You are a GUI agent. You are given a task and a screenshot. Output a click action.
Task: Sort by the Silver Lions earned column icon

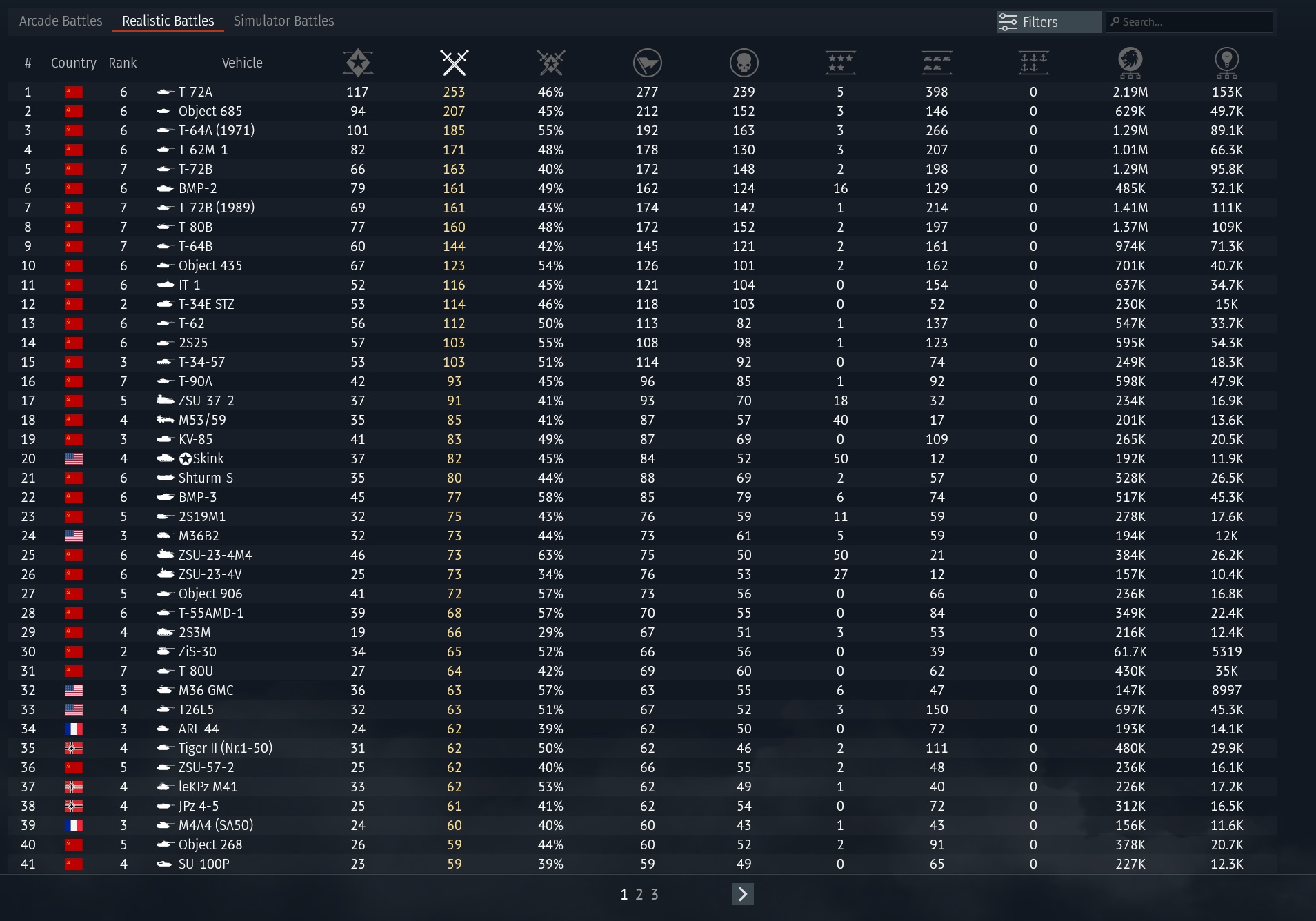[1130, 63]
